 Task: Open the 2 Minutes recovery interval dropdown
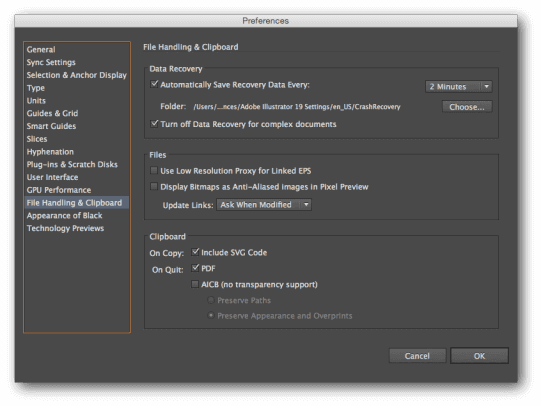[x=459, y=87]
